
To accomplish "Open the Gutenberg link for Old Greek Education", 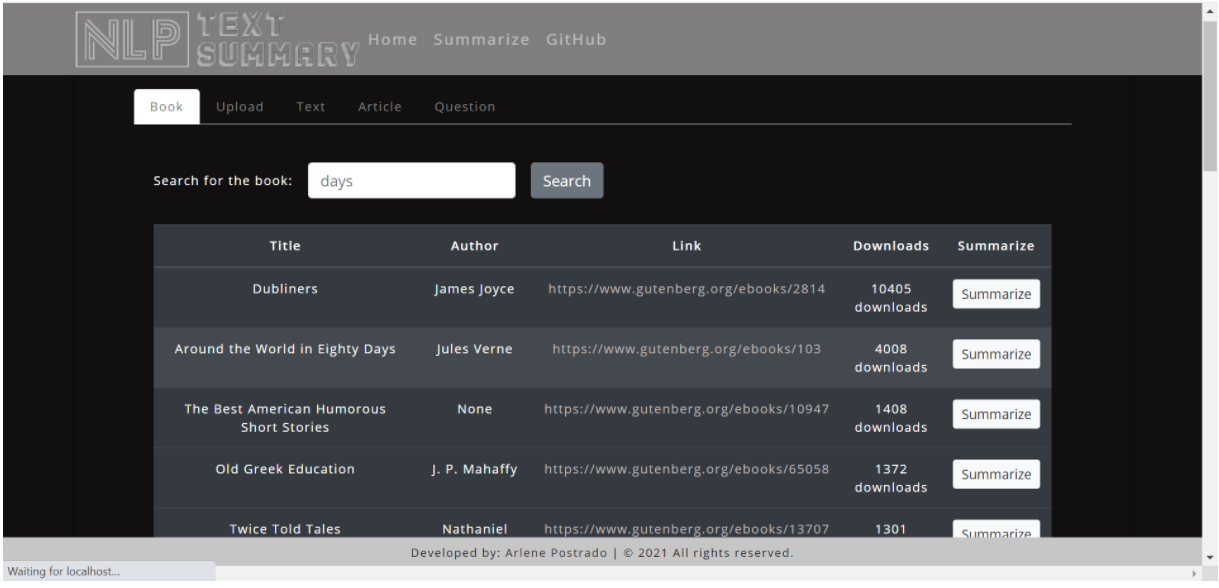I will [x=686, y=468].
